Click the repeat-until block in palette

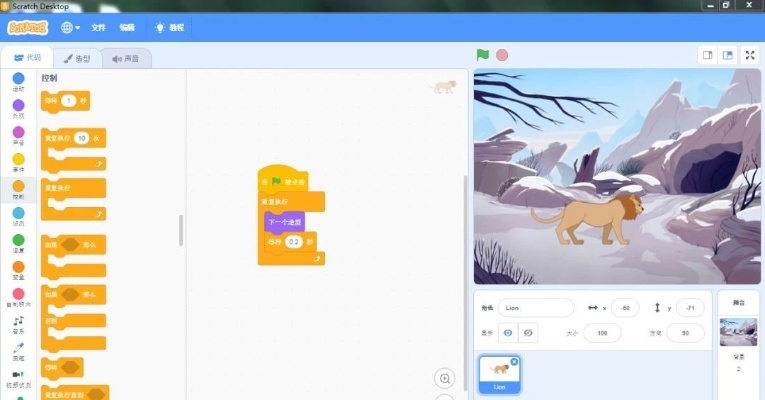(75, 393)
